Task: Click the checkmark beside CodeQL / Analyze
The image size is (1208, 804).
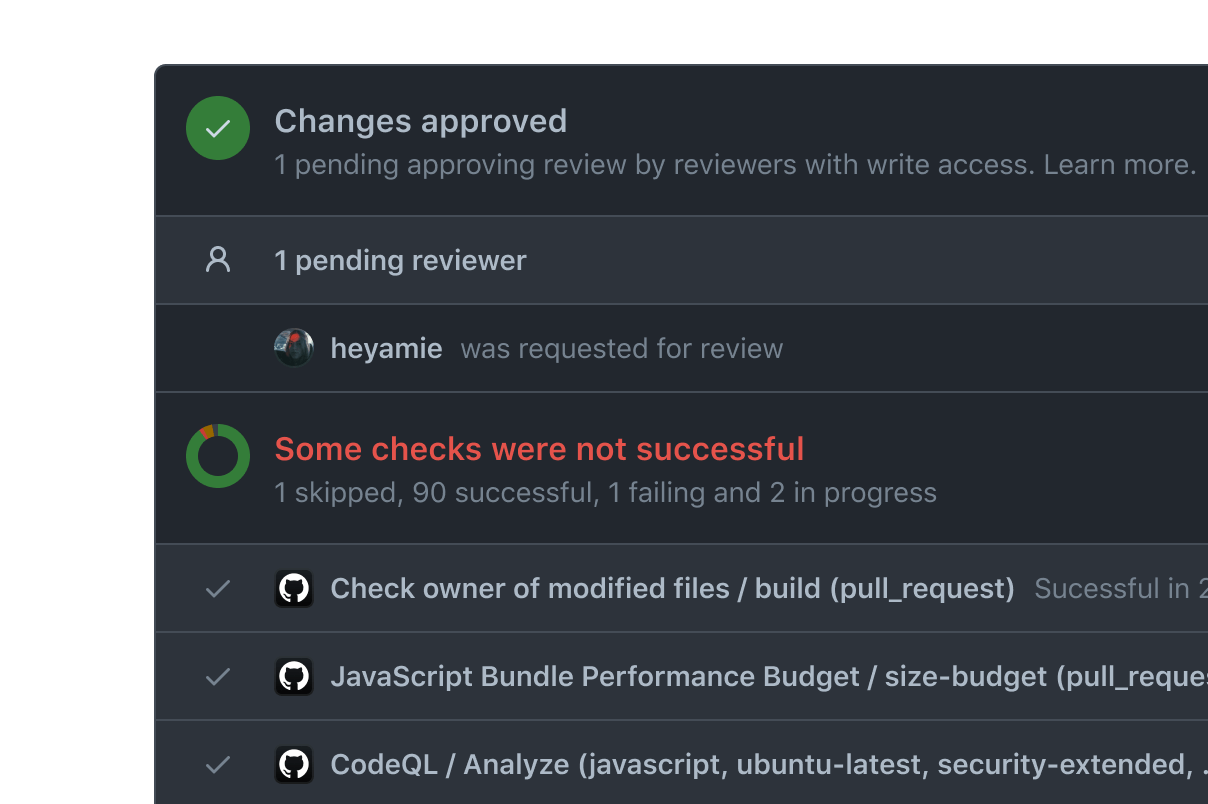Action: (218, 765)
